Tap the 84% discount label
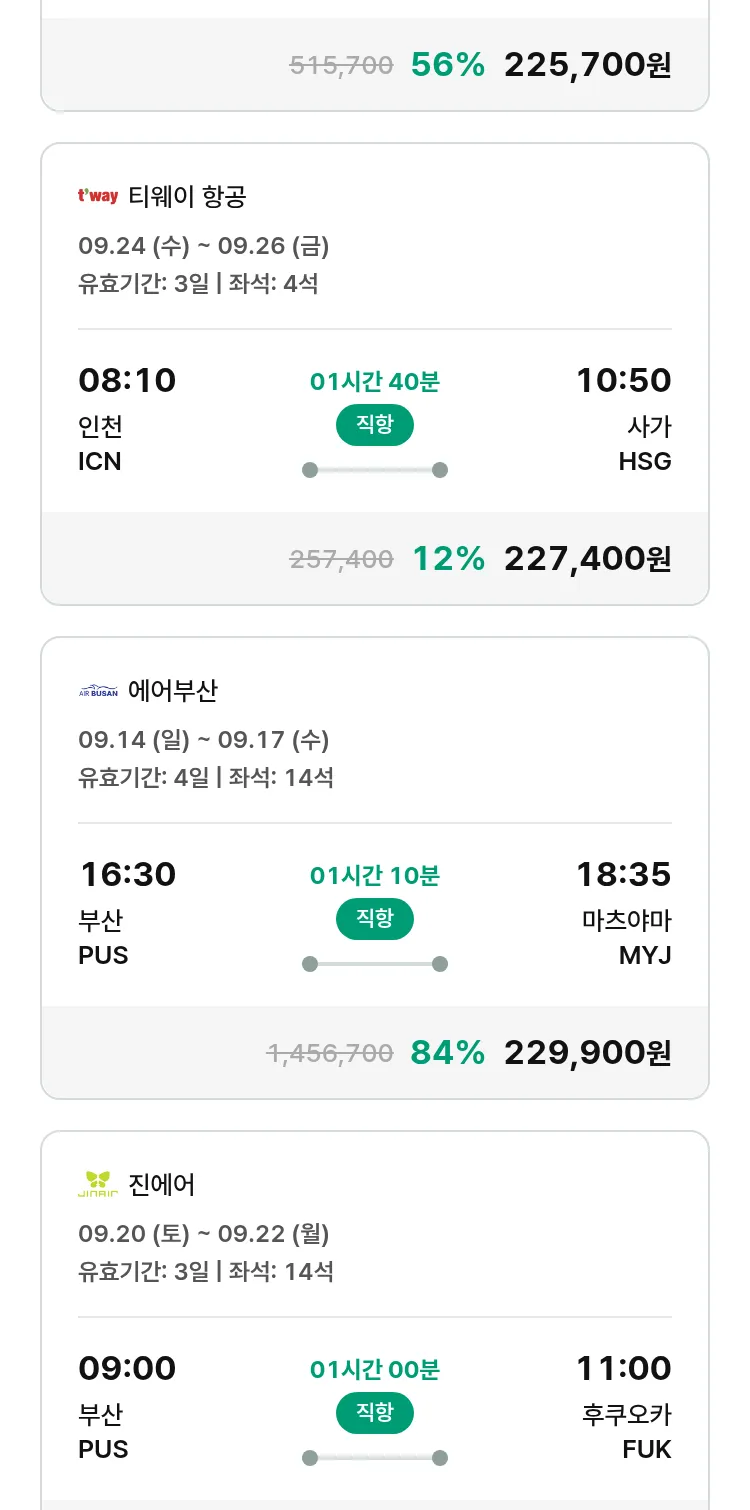This screenshot has width=750, height=1510. pos(448,1053)
